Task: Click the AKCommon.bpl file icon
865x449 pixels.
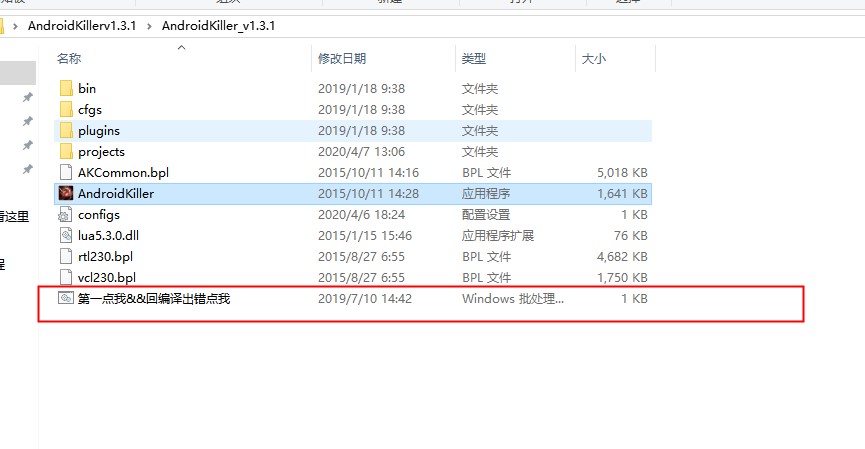Action: [x=66, y=172]
